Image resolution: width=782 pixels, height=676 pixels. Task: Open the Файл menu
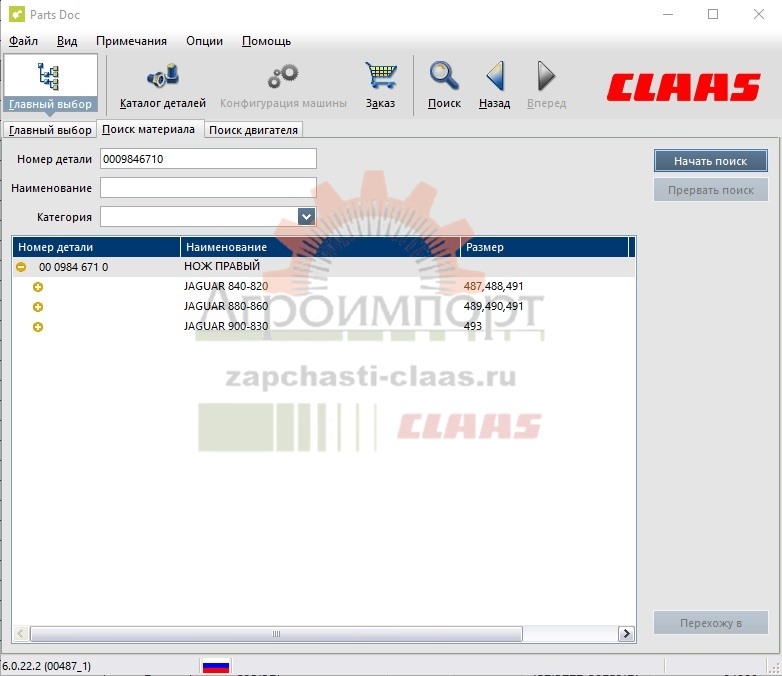(x=23, y=41)
